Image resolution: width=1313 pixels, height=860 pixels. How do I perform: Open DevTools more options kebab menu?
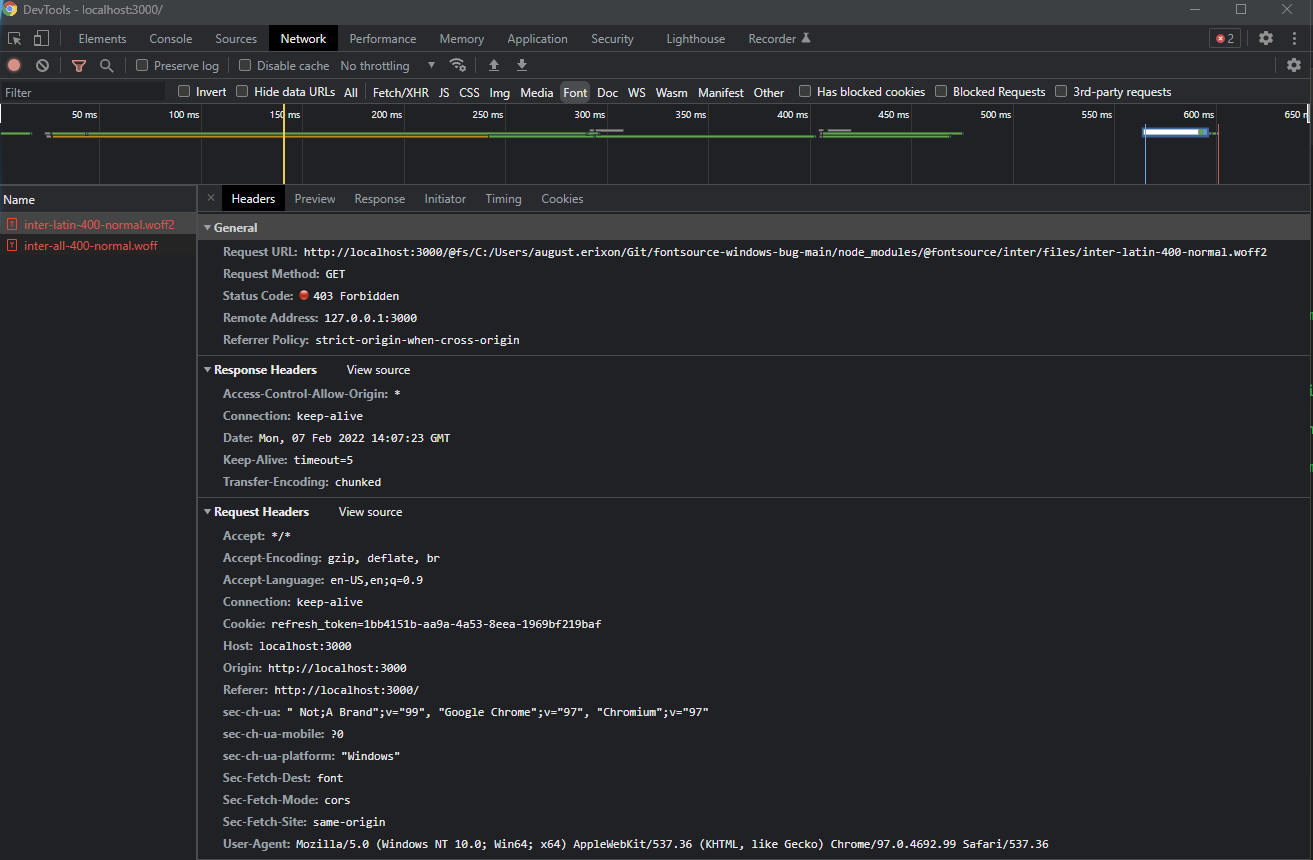tap(1295, 39)
